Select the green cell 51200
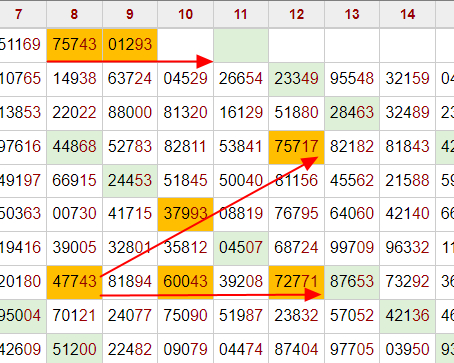The image size is (454, 363). click(x=74, y=349)
